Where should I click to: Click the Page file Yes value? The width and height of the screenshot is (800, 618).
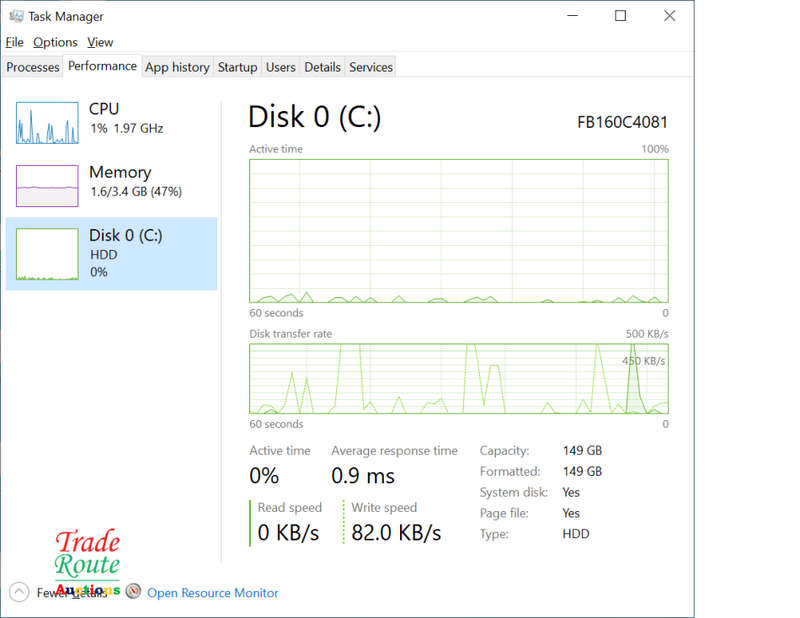click(571, 513)
